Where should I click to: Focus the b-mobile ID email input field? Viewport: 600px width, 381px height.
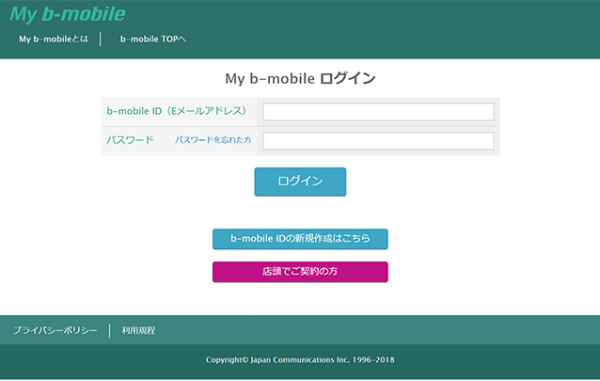[378, 112]
